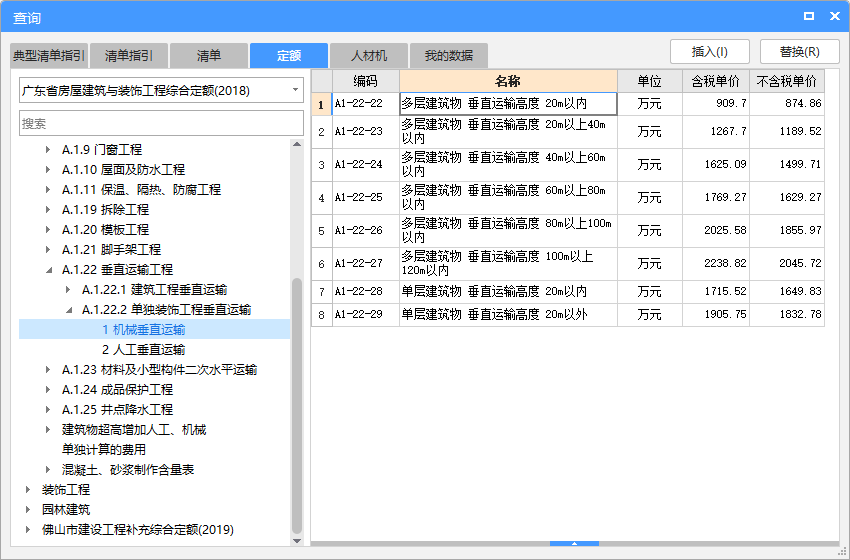The height and width of the screenshot is (560, 850).
Task: Collapse the A.1.22 垂直运输工程 node
Action: [x=49, y=270]
